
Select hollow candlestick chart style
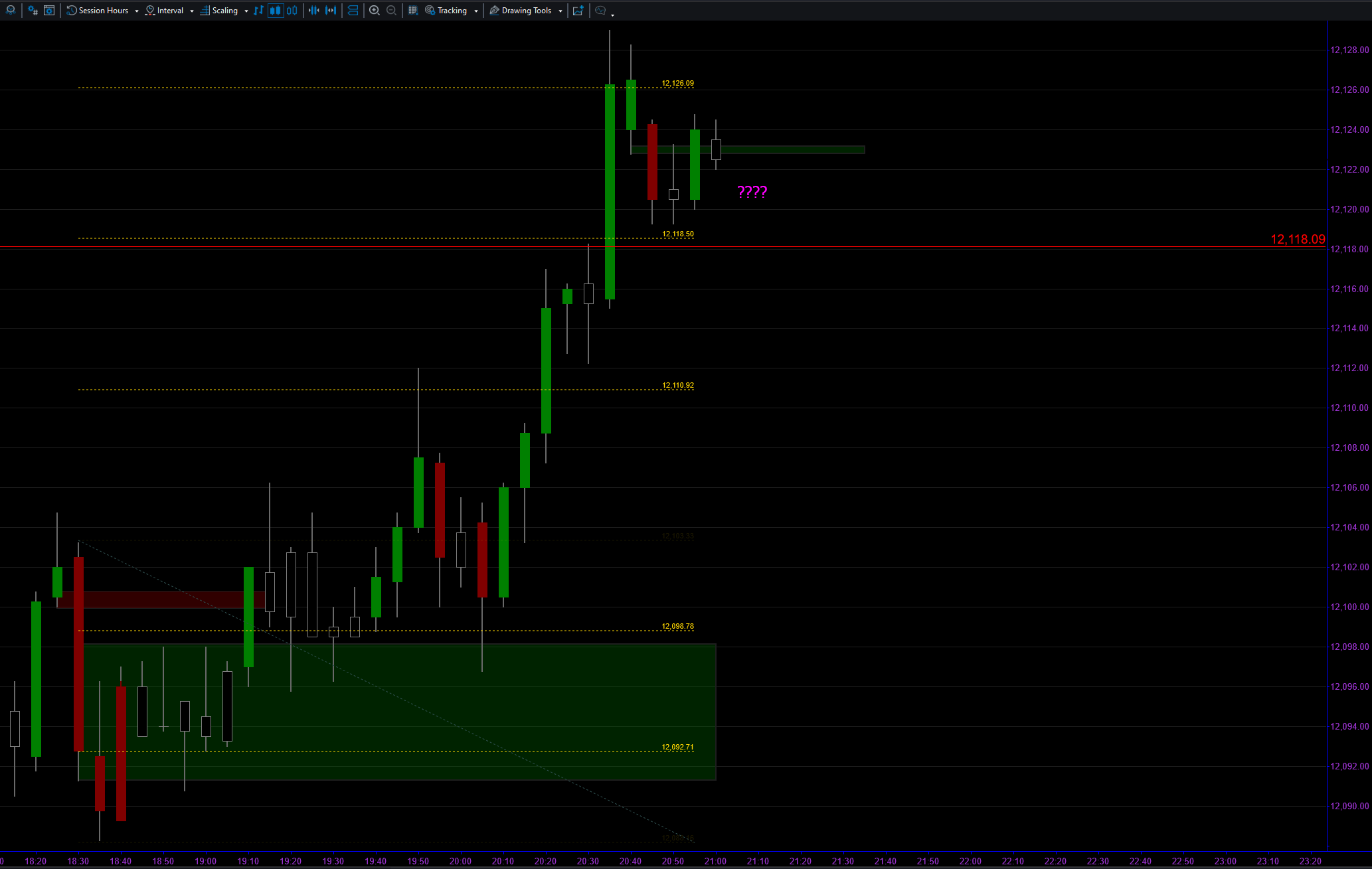coord(292,10)
